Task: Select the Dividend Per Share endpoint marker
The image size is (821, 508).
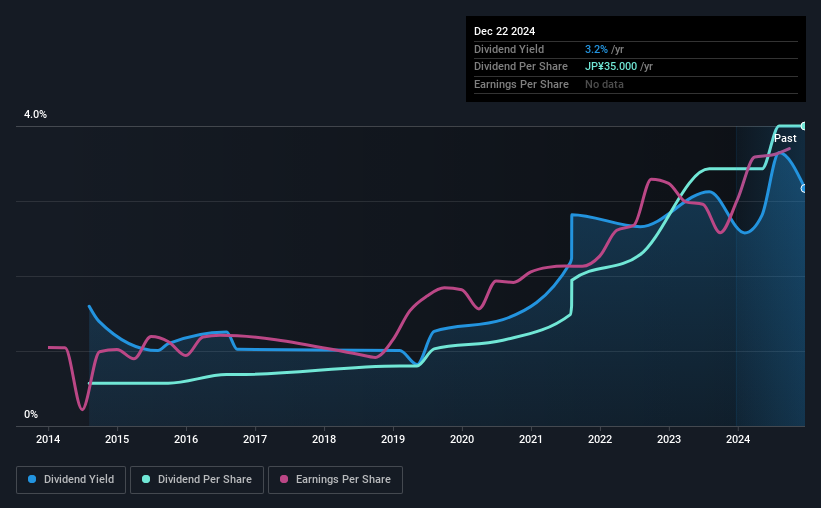Action: [804, 126]
